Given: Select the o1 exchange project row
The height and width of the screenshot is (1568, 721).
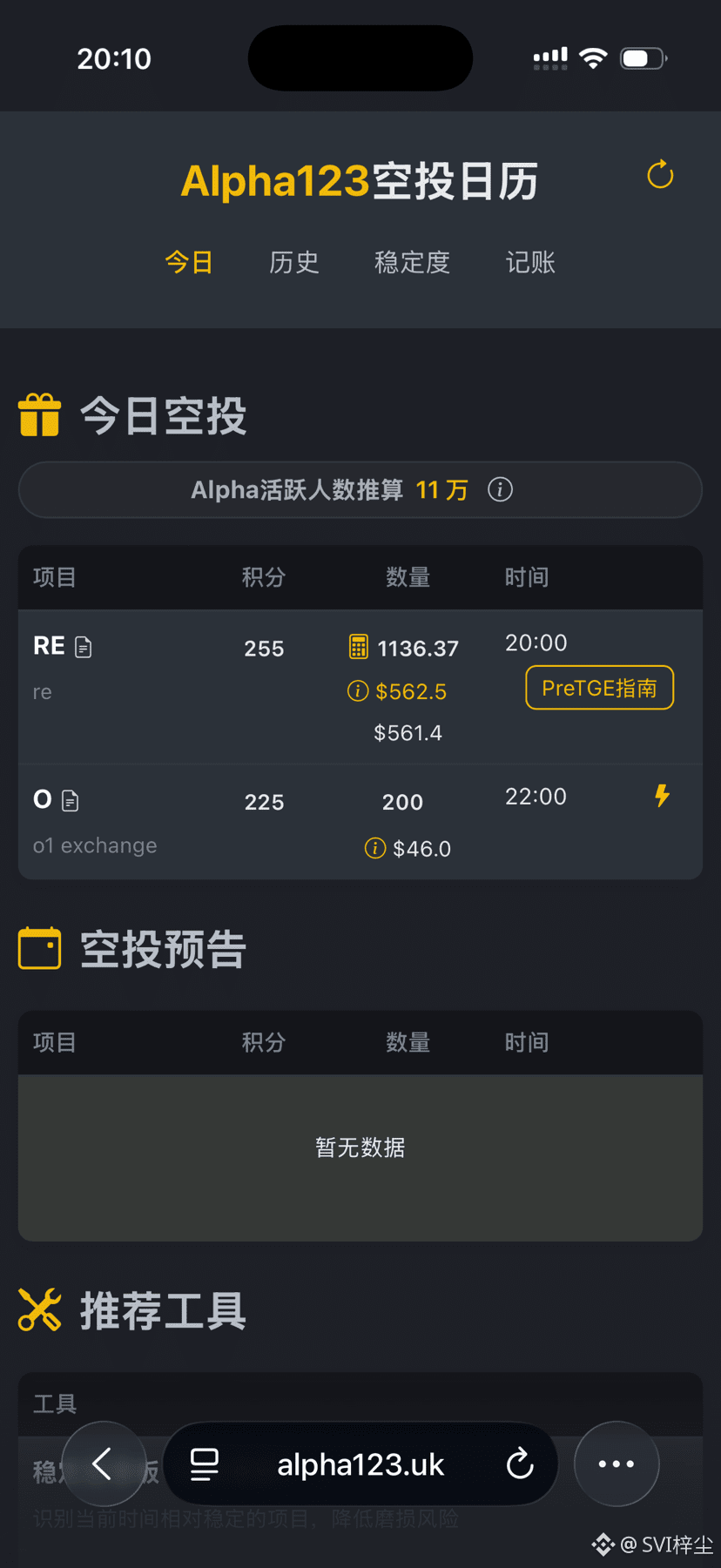Looking at the screenshot, I should (360, 822).
